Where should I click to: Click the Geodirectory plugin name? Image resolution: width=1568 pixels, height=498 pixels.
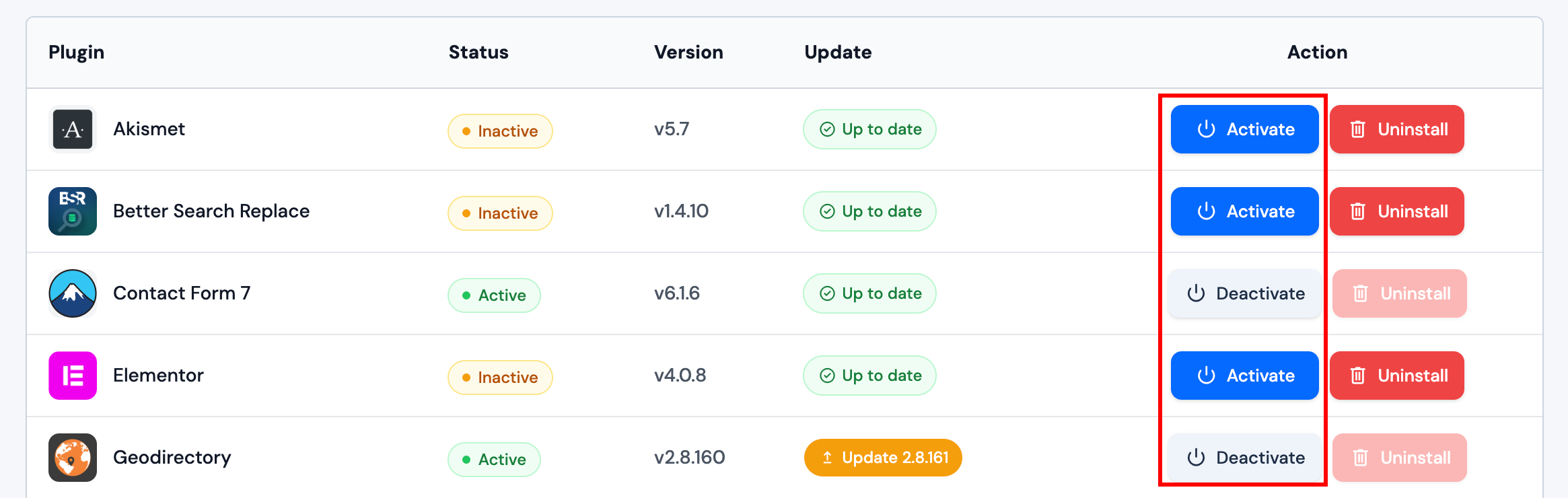(x=172, y=458)
